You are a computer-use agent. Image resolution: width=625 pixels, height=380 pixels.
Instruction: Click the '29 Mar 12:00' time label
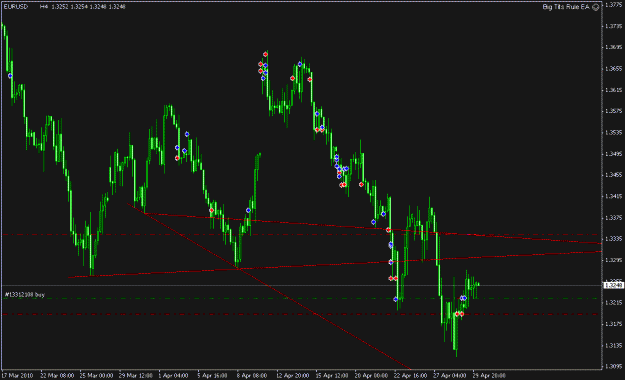pyautogui.click(x=136, y=376)
